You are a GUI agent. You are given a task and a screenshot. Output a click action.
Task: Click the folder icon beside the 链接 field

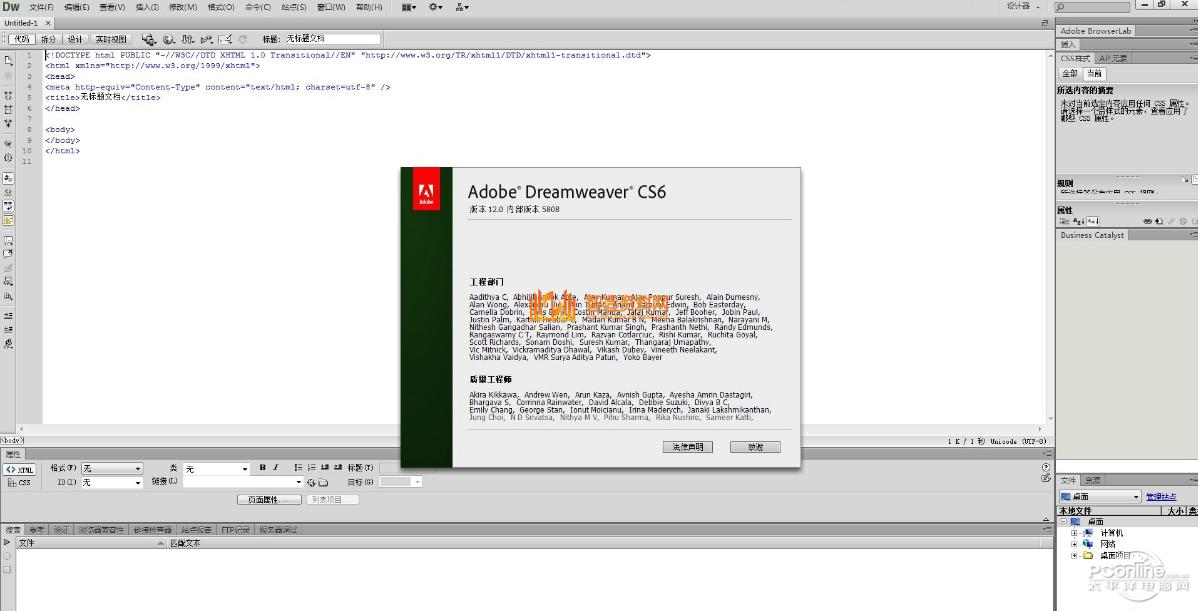pyautogui.click(x=323, y=482)
